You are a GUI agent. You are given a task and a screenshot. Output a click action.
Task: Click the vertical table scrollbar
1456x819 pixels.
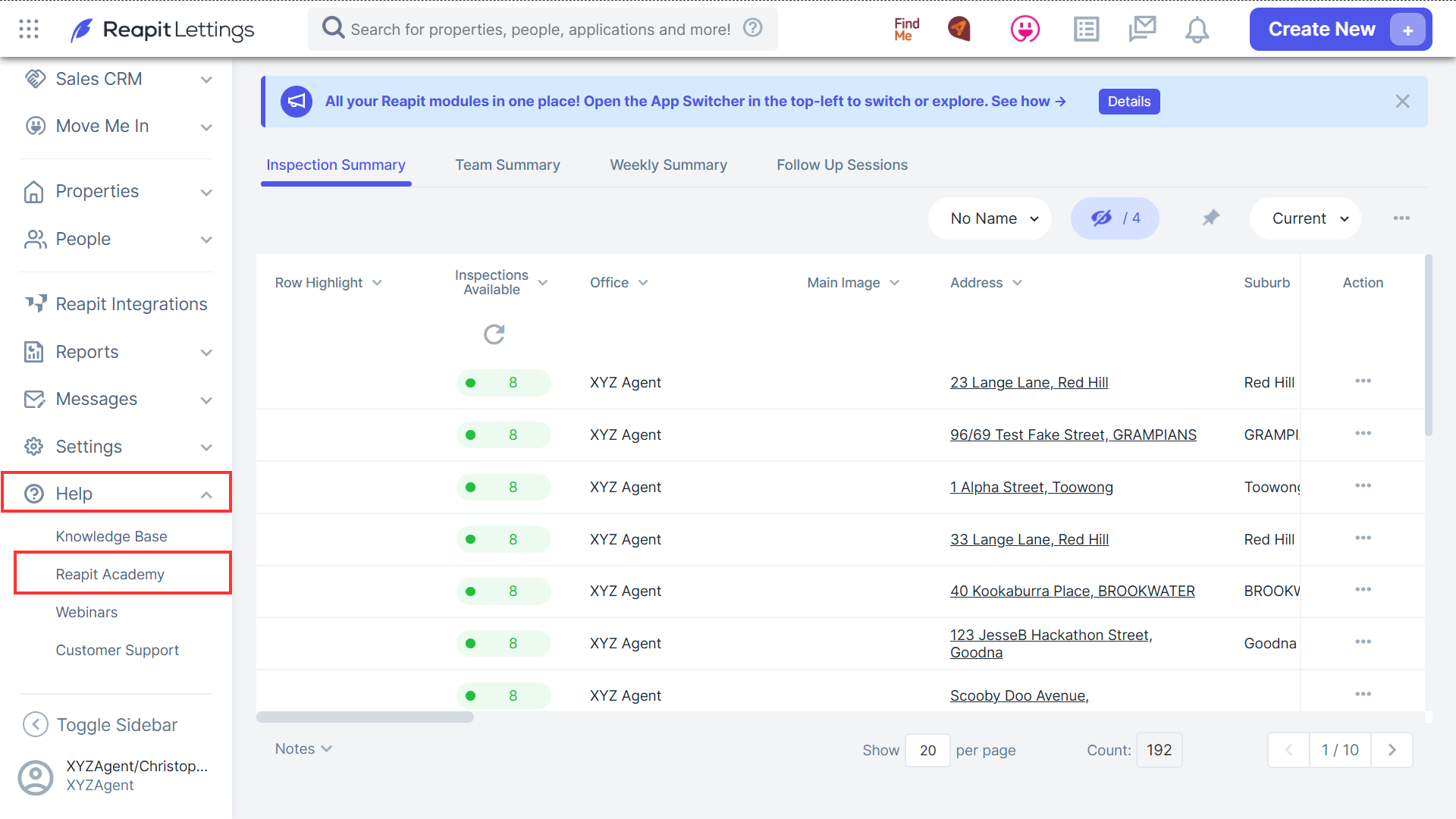pos(1429,345)
